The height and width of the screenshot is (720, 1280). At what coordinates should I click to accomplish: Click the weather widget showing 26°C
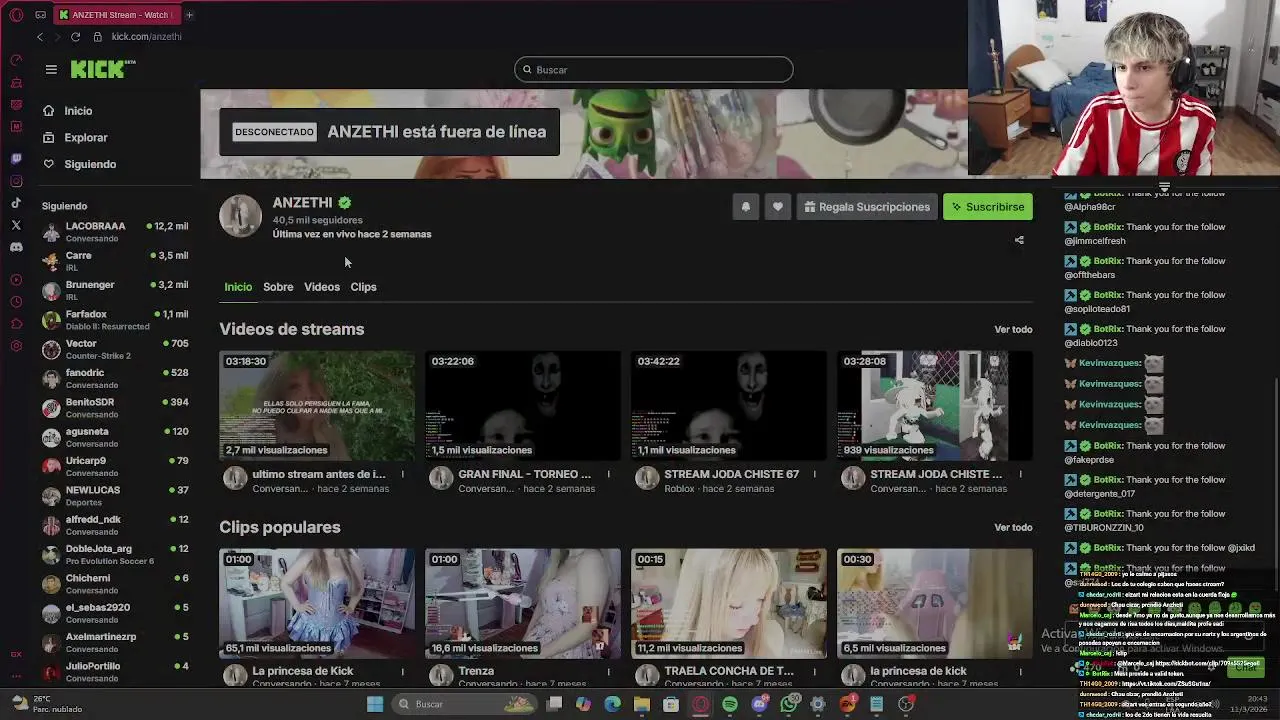click(45, 704)
